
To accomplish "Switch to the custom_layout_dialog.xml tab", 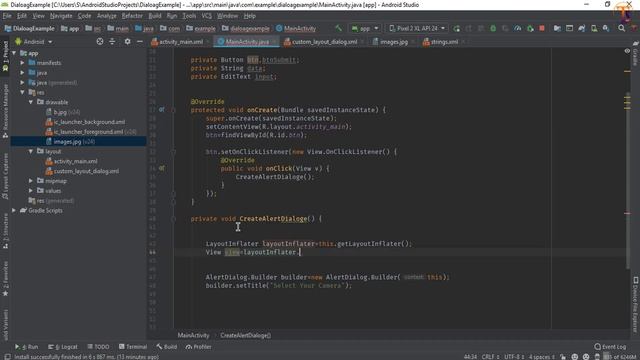I will [324, 42].
